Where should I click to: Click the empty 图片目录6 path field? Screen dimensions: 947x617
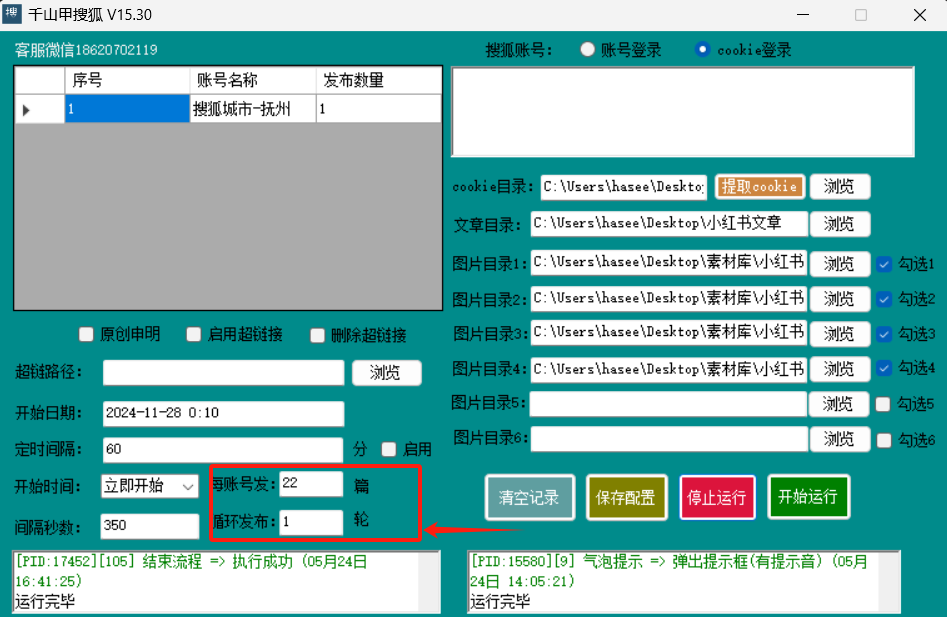point(669,439)
